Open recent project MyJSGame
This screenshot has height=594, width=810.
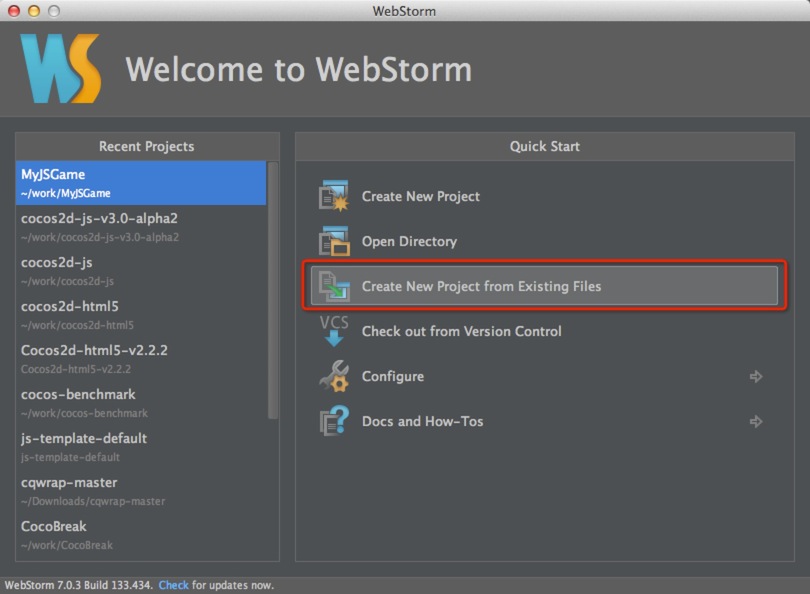point(141,183)
